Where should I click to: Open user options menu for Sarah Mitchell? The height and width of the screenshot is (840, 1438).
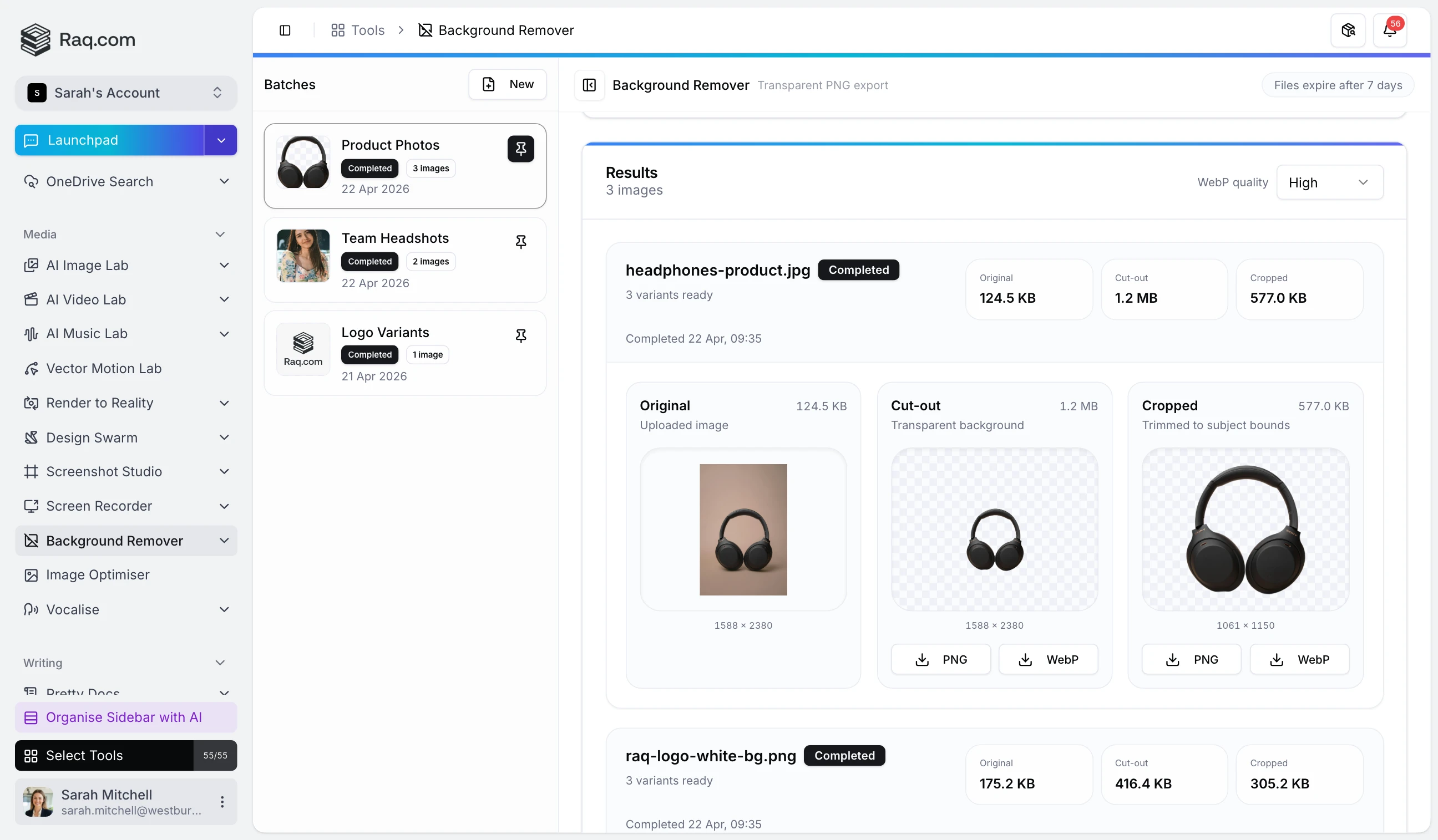222,802
